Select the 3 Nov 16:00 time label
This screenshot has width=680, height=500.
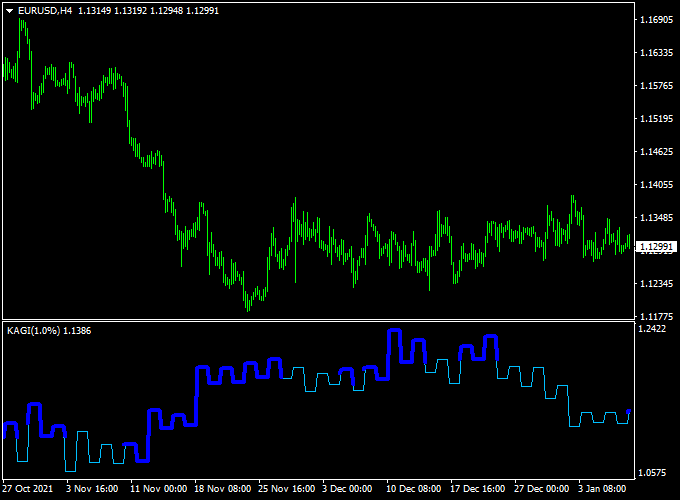(x=94, y=489)
